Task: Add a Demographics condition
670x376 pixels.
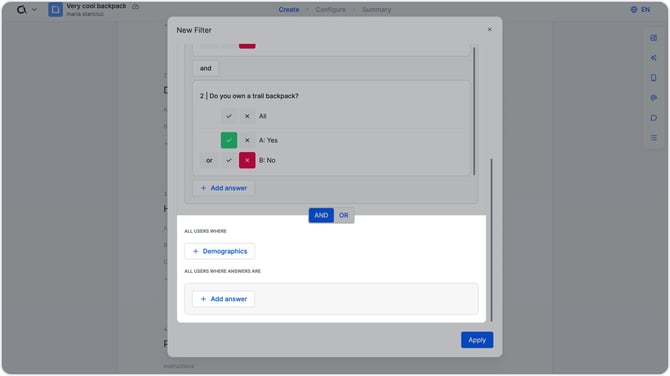Action: (x=220, y=251)
